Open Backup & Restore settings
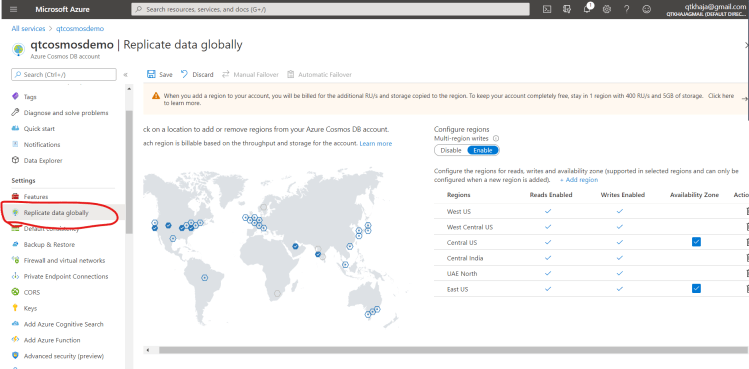The width and height of the screenshot is (749, 369). (49, 244)
